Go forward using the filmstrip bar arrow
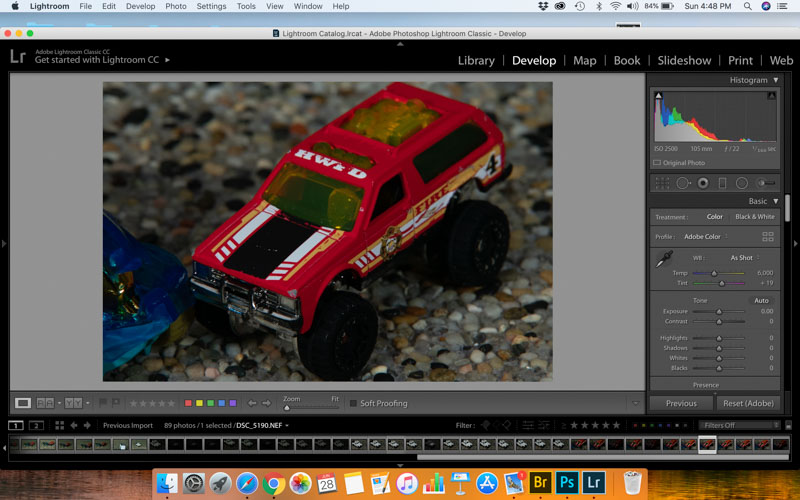Screen dimensions: 800x500 pos(87,425)
